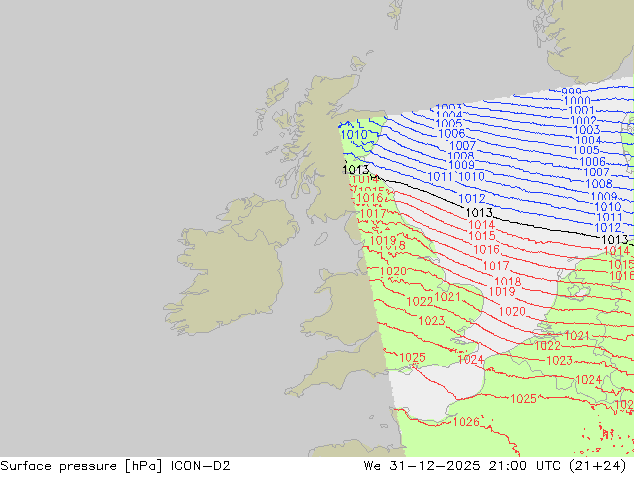Click the blue 1002 isobar label

(x=583, y=120)
